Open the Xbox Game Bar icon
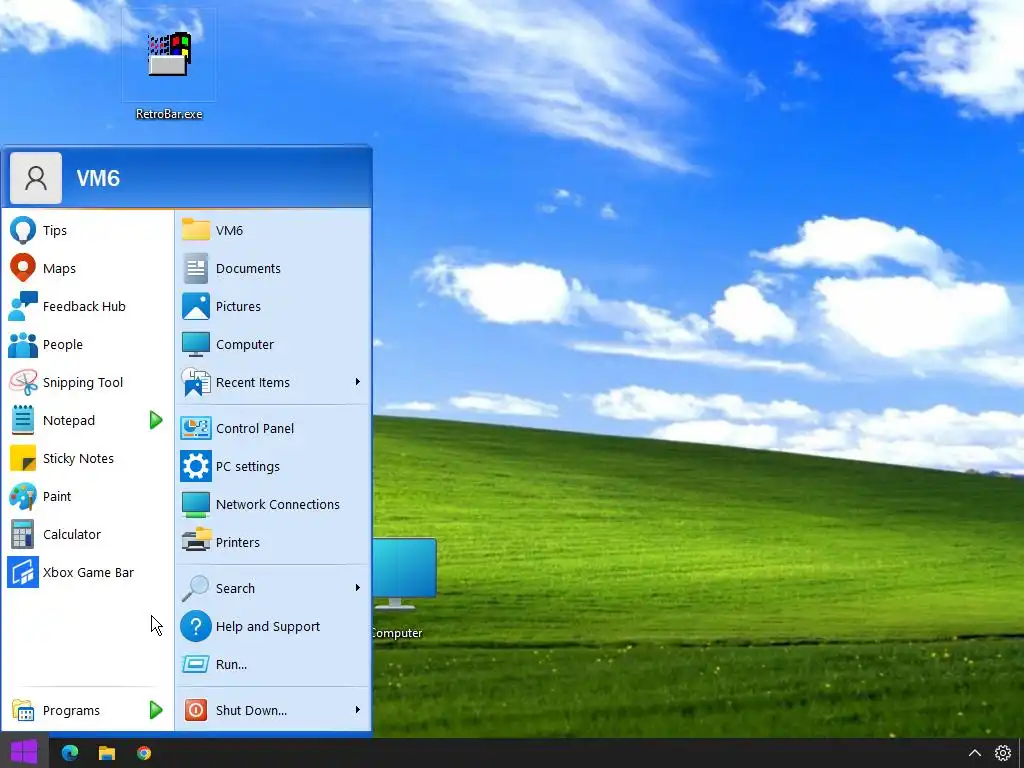Image resolution: width=1024 pixels, height=768 pixels. point(23,572)
